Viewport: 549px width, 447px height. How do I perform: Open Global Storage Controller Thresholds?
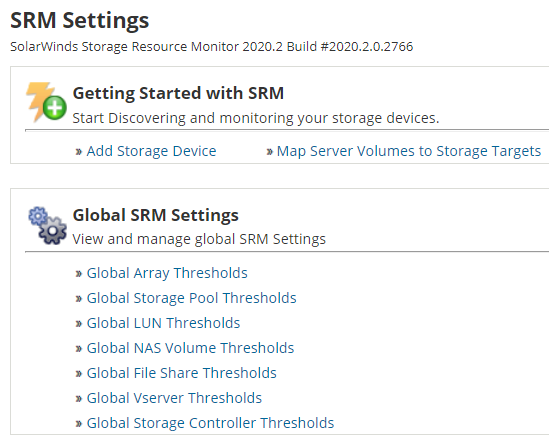210,423
